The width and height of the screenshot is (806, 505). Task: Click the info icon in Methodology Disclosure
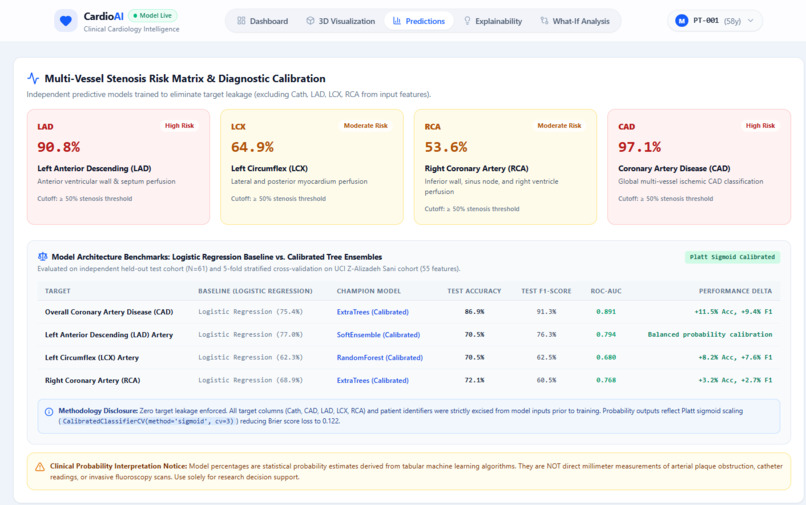pyautogui.click(x=49, y=411)
